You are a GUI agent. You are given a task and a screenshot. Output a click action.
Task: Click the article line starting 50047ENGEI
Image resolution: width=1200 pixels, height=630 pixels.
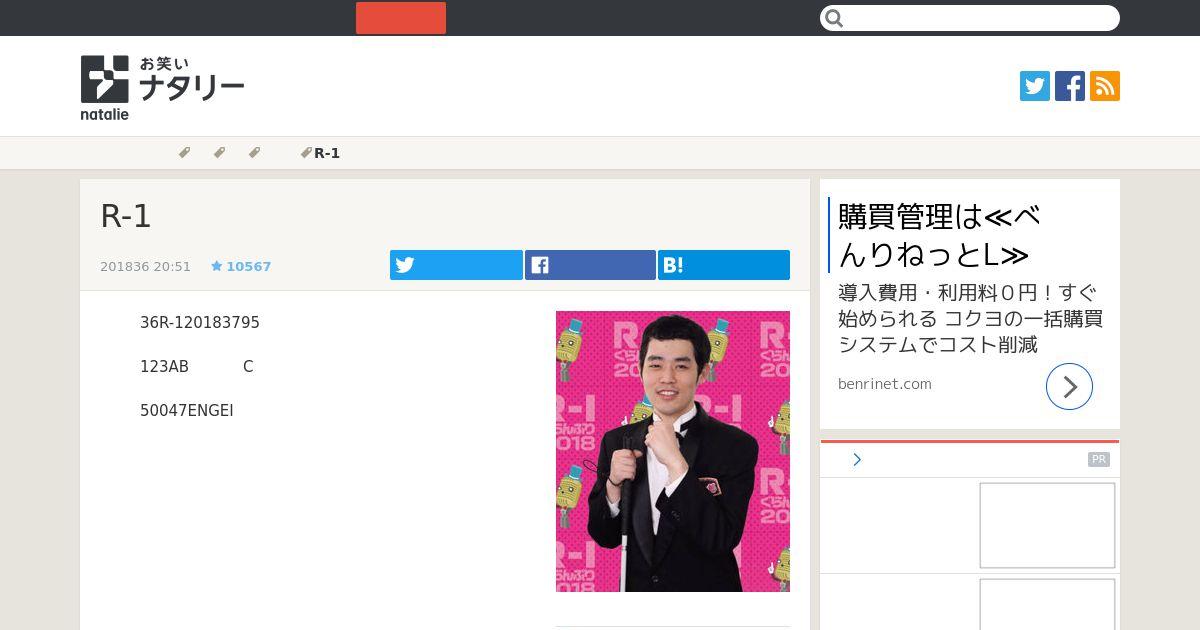[x=187, y=411]
